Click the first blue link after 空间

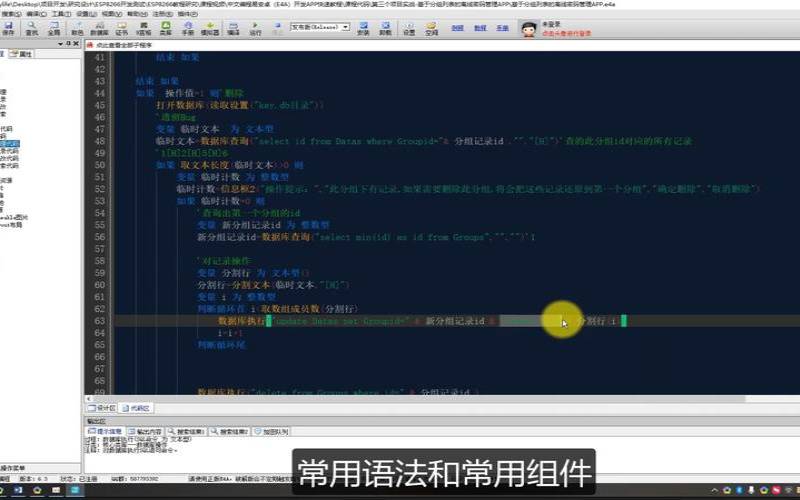[x=457, y=28]
